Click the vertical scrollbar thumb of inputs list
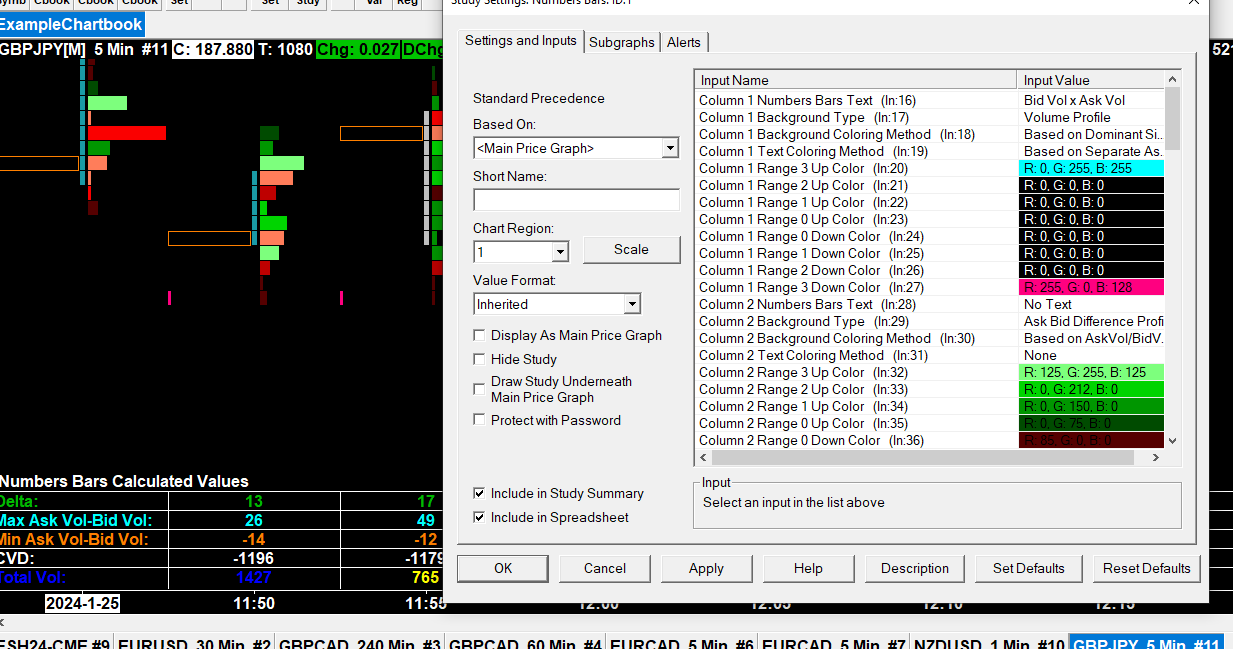Screen dimensions: 1233x649 [1172, 118]
